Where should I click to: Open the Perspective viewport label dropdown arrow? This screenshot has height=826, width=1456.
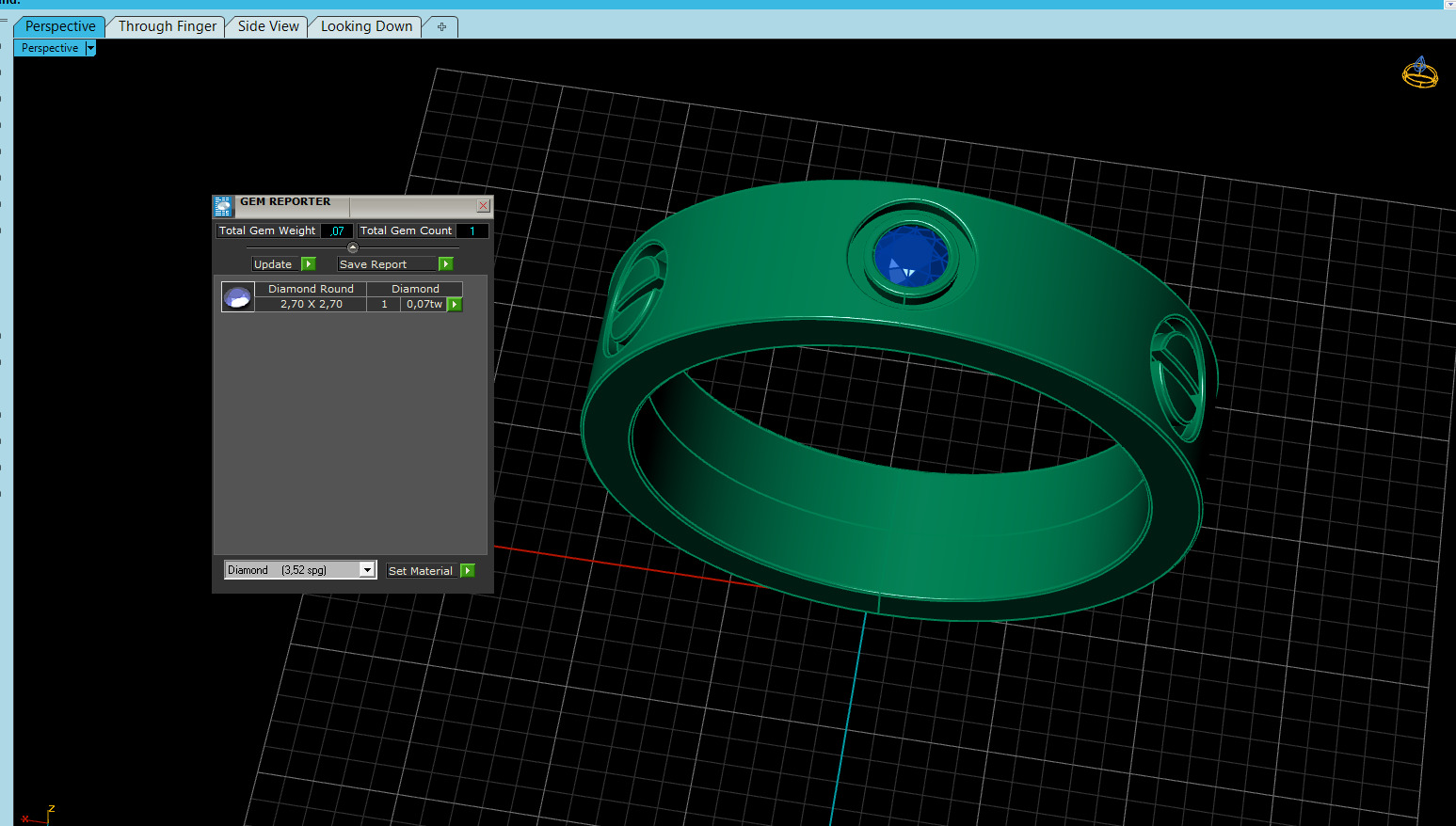(90, 48)
